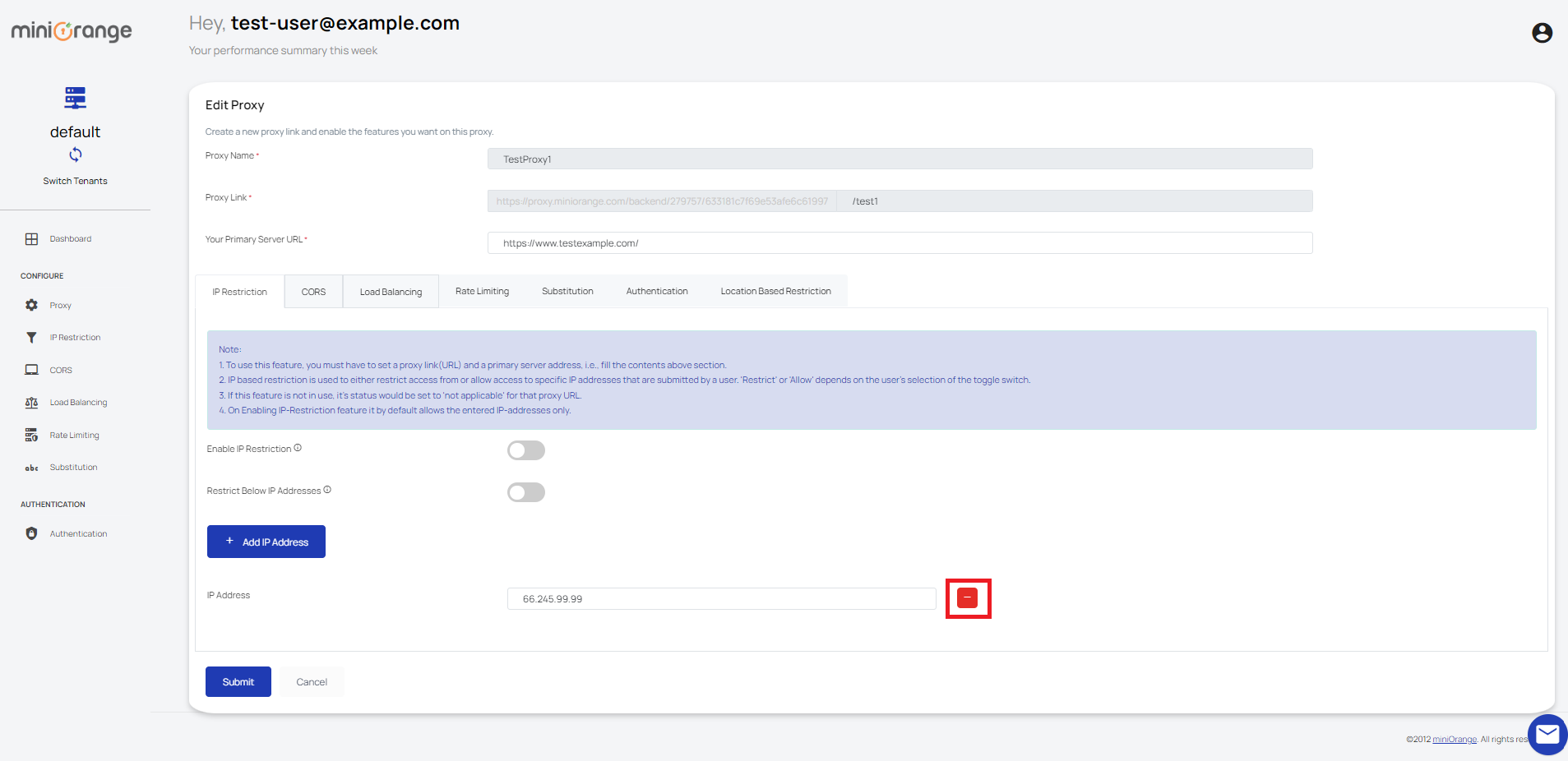Click the IP Address input 66.245.99.99

coord(722,598)
